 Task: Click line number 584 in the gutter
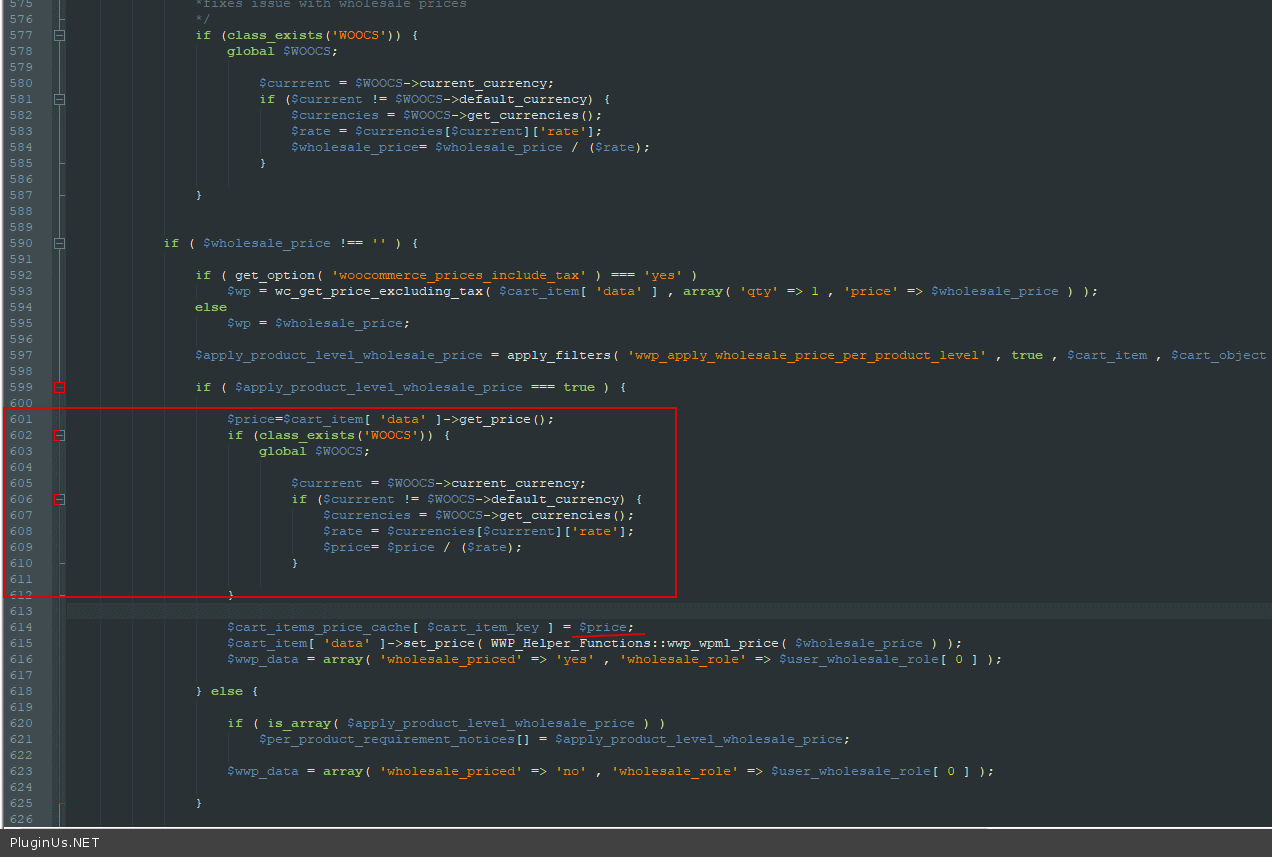[21, 147]
